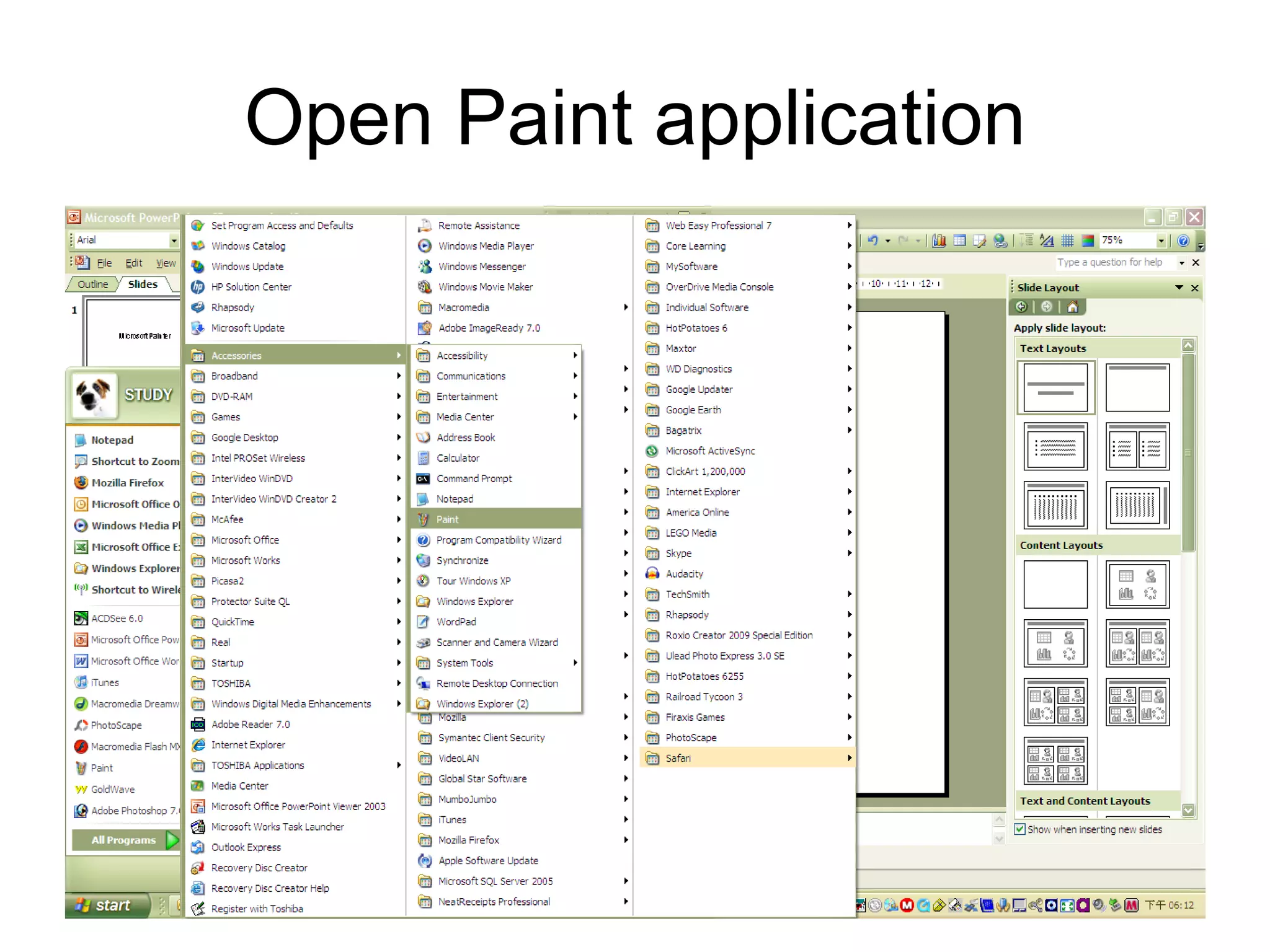The width and height of the screenshot is (1270, 952).
Task: Expand the System Tools submenu
Action: [465, 663]
